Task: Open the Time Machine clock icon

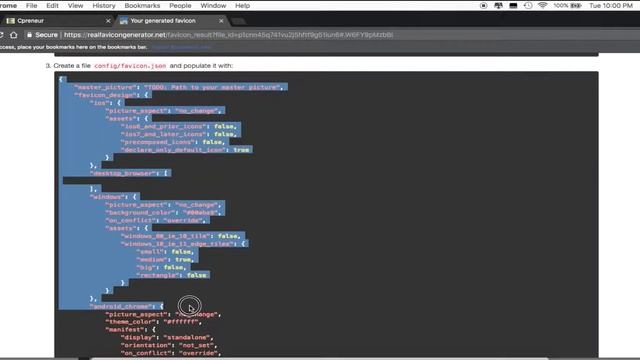Action: [x=528, y=6]
